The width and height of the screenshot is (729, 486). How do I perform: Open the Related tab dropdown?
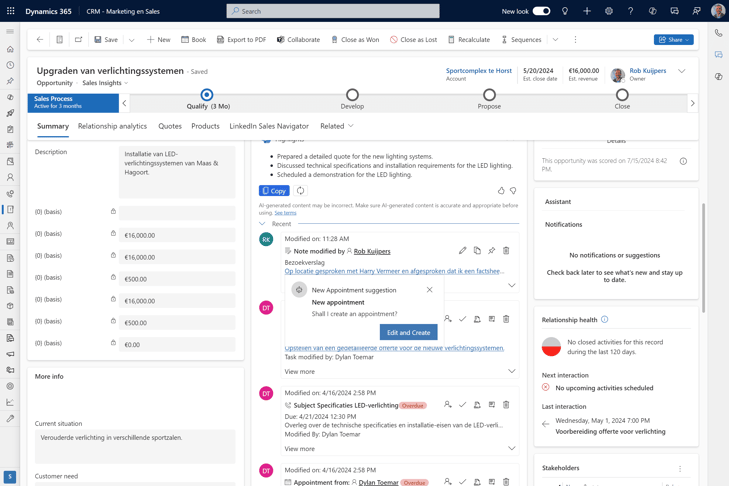coord(337,126)
